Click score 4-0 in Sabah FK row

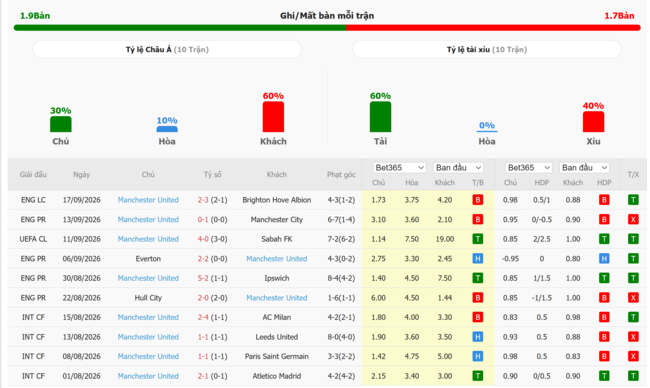pyautogui.click(x=203, y=239)
